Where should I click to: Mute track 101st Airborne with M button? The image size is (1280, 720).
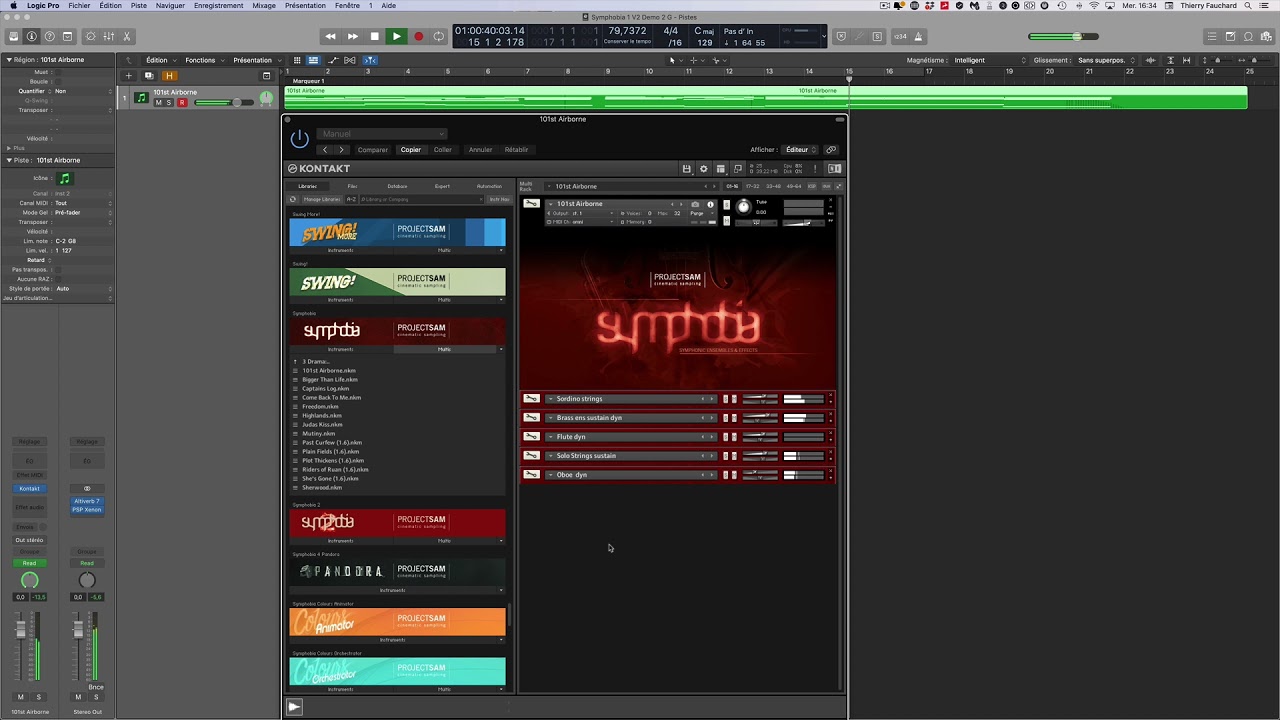pos(158,102)
